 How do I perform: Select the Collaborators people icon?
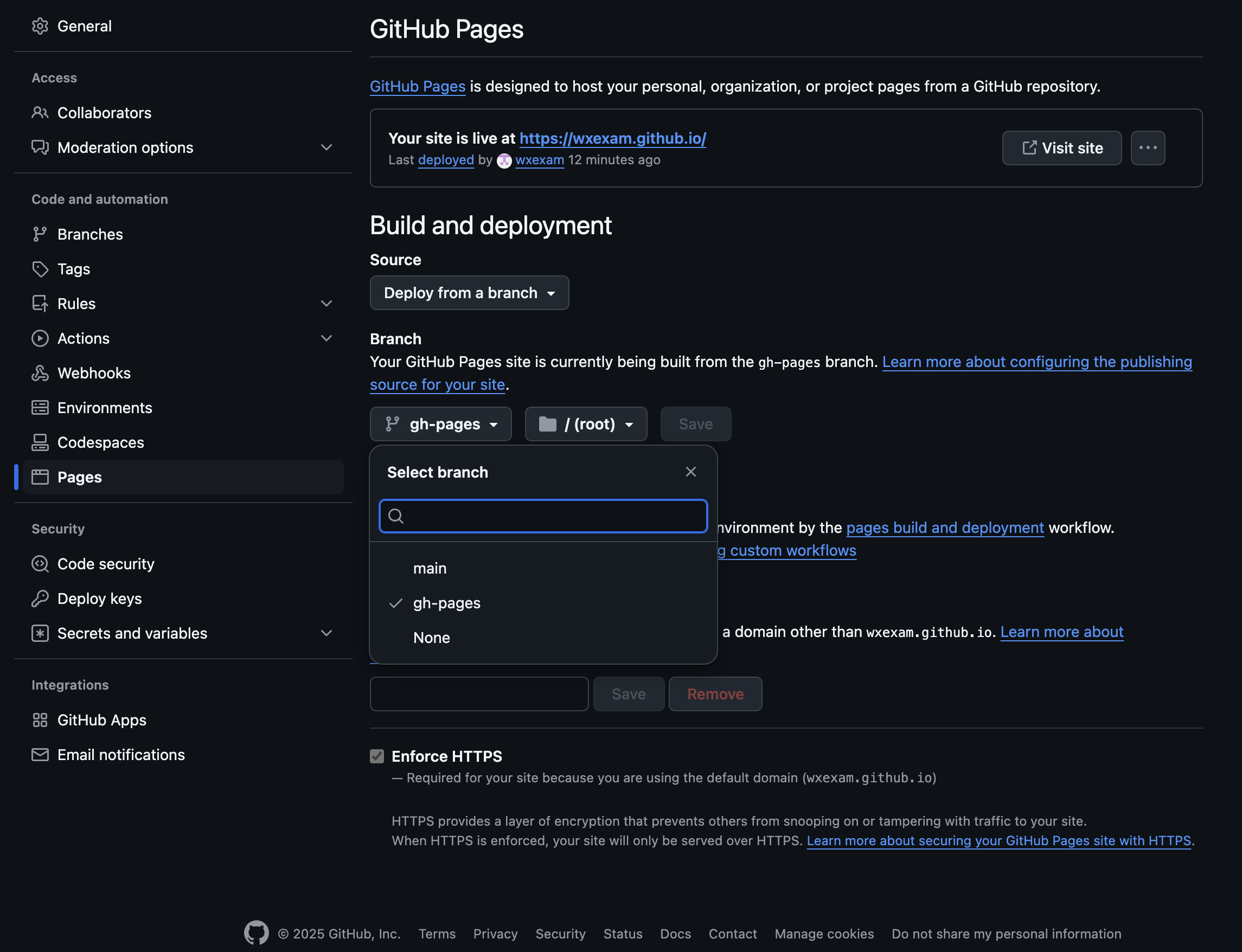(x=40, y=112)
